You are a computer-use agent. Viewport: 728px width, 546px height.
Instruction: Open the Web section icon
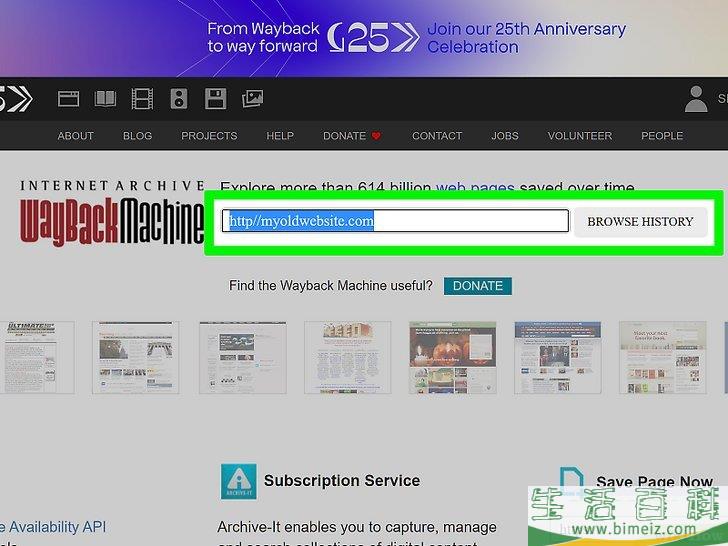pos(68,99)
